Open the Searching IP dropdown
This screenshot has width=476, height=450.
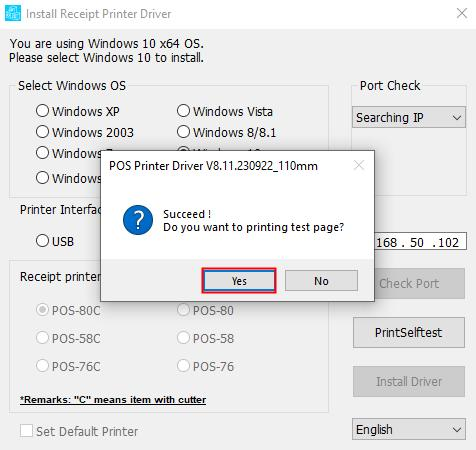(409, 117)
